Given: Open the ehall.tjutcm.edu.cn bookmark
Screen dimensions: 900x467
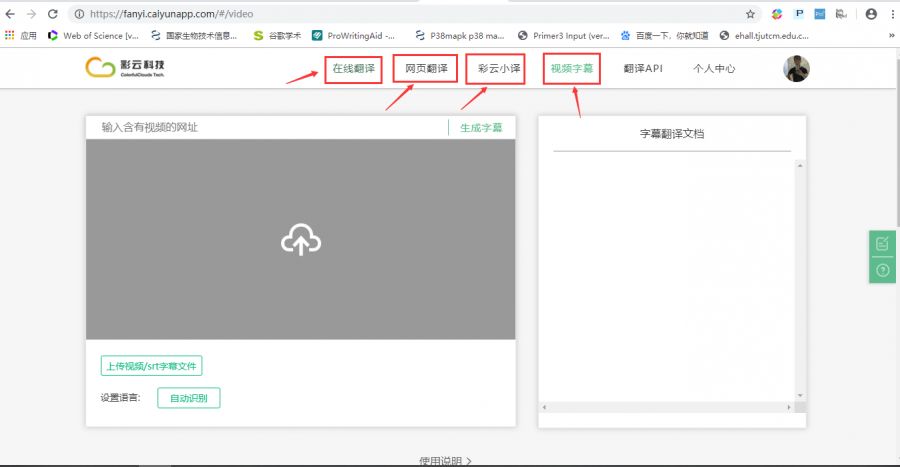Looking at the screenshot, I should click(x=764, y=36).
